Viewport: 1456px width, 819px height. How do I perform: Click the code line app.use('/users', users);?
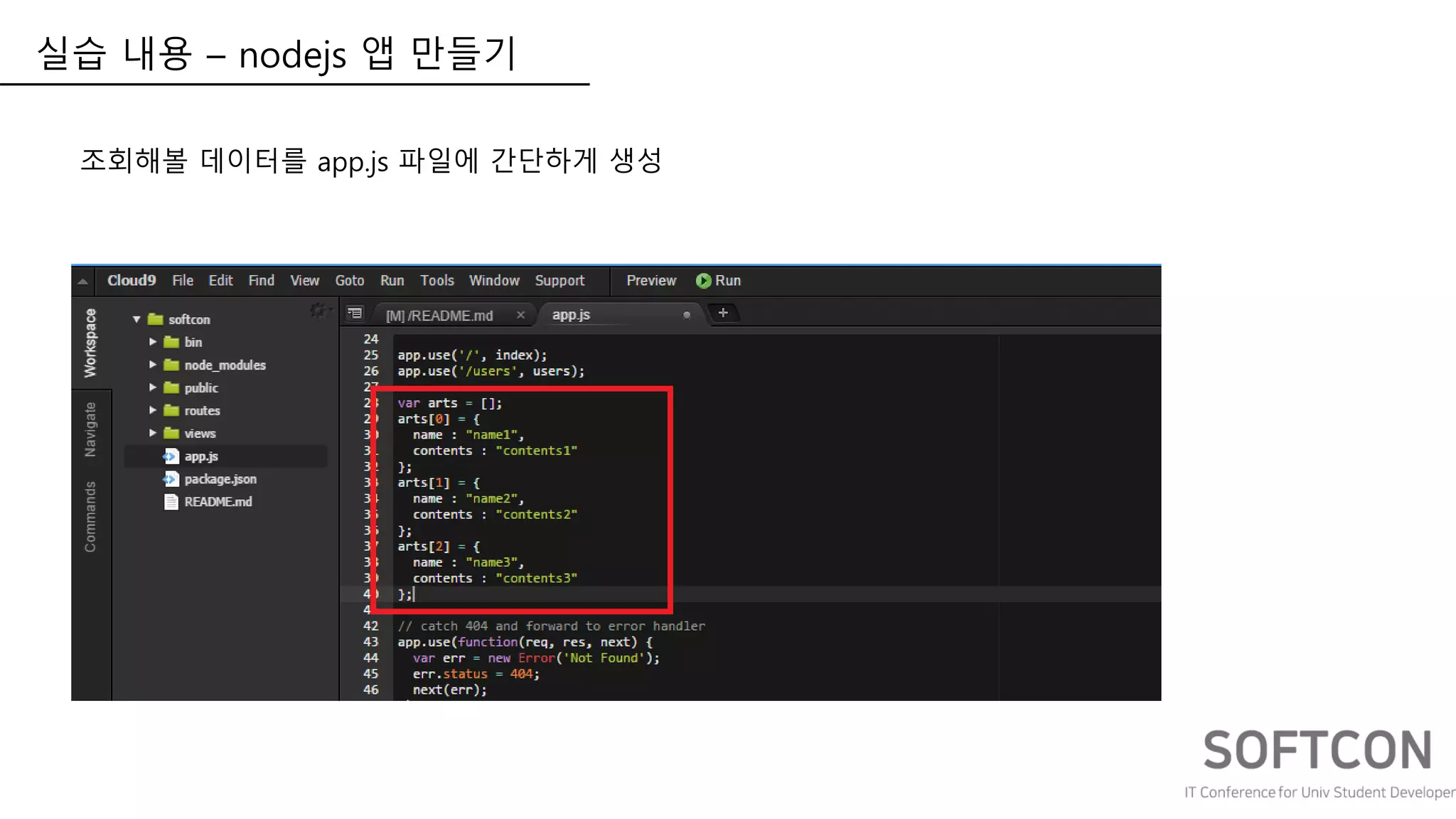click(491, 371)
